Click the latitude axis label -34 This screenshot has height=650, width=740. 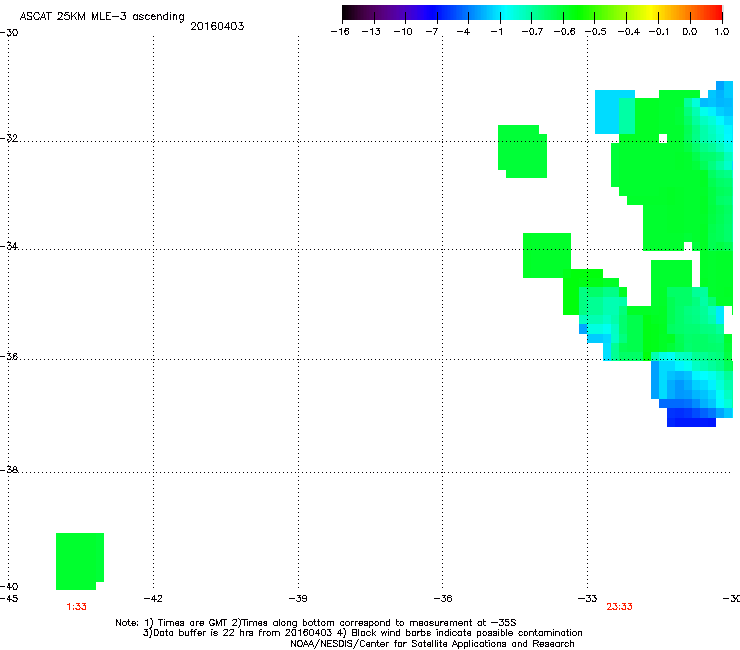point(9,246)
